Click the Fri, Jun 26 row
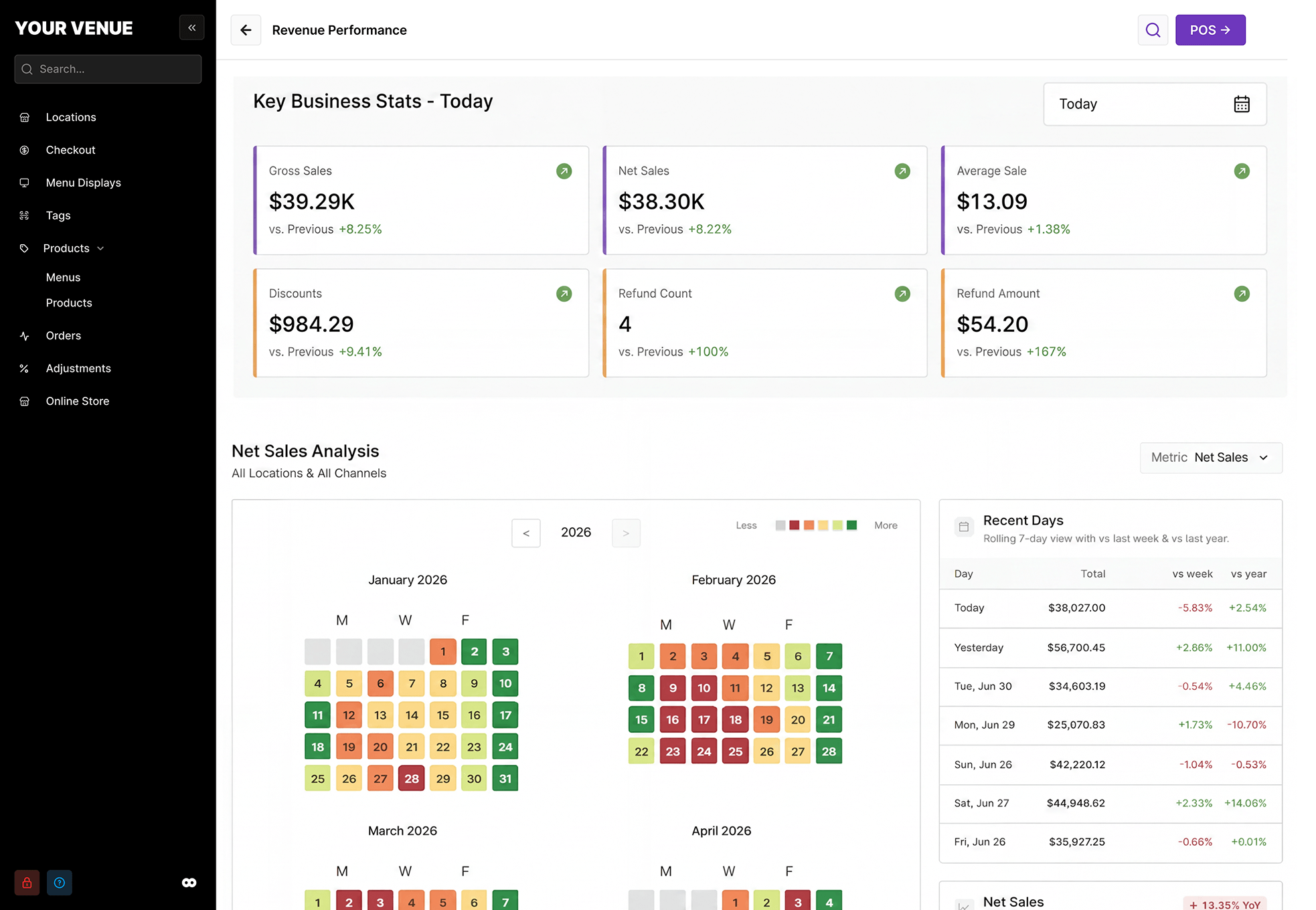 click(1111, 842)
